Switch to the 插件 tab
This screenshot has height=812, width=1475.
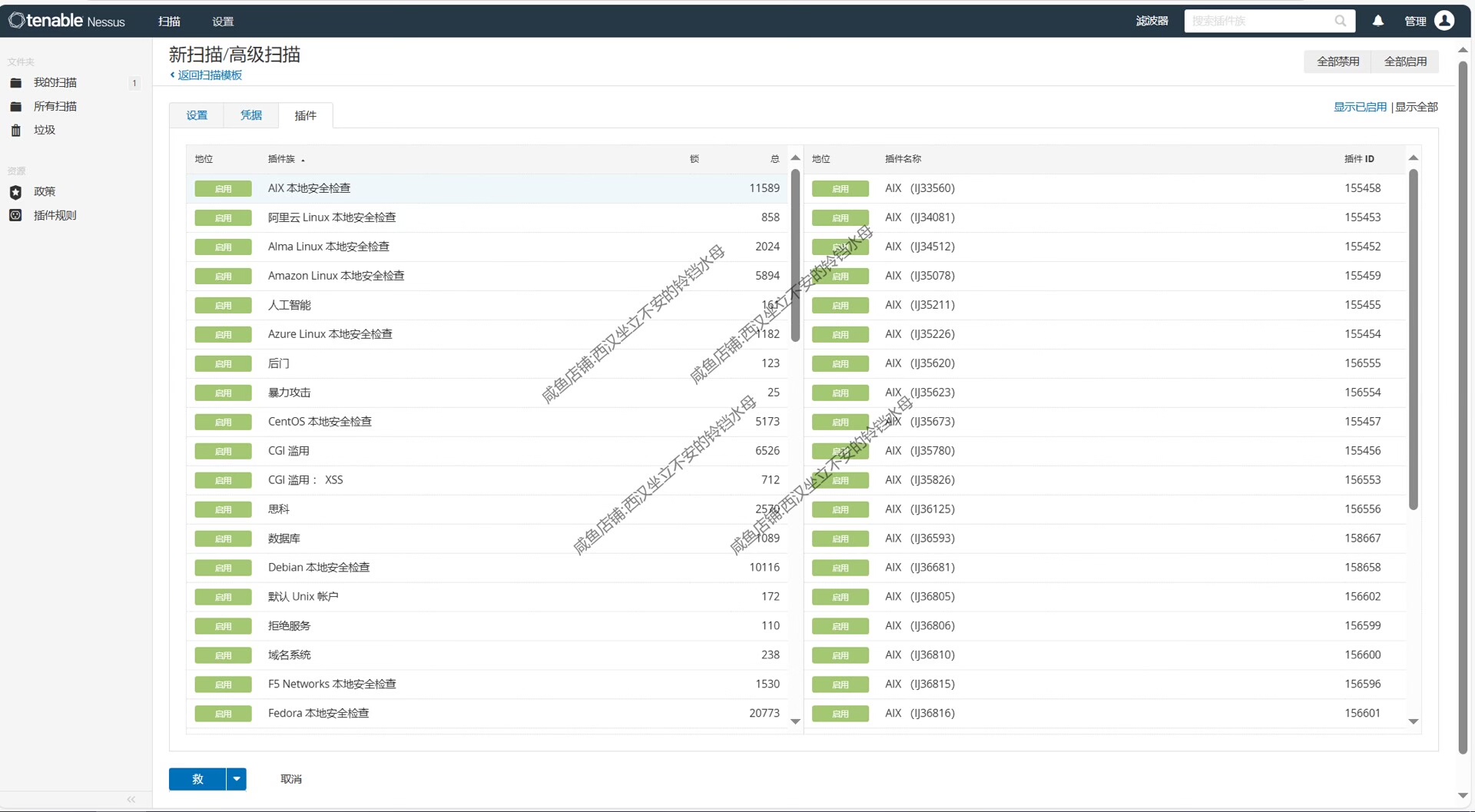point(306,115)
